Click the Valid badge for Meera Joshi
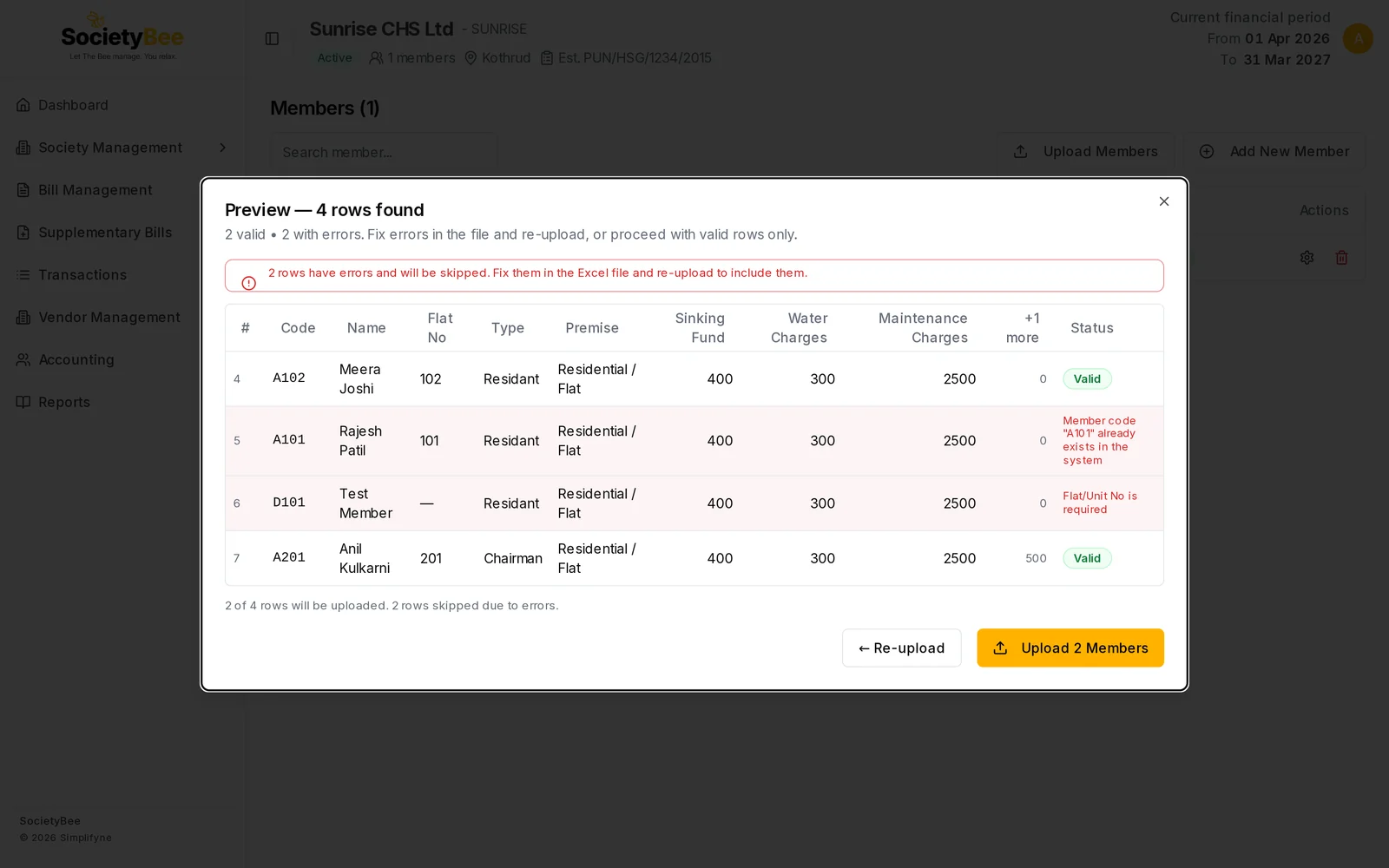This screenshot has width=1389, height=868. pos(1087,379)
